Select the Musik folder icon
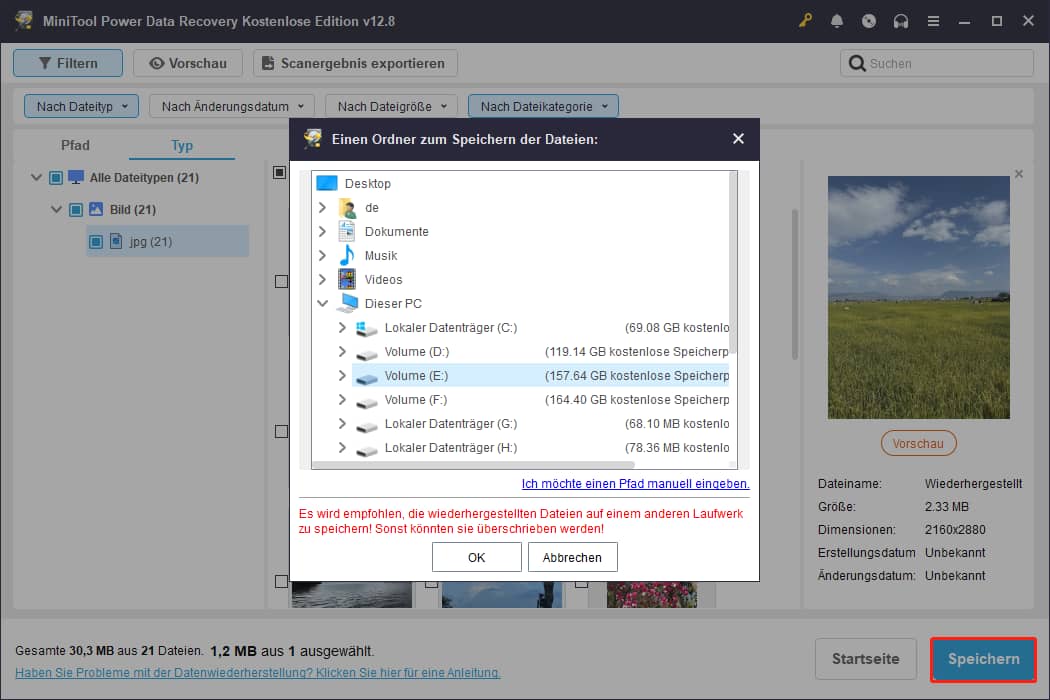This screenshot has width=1050, height=700. click(x=347, y=256)
